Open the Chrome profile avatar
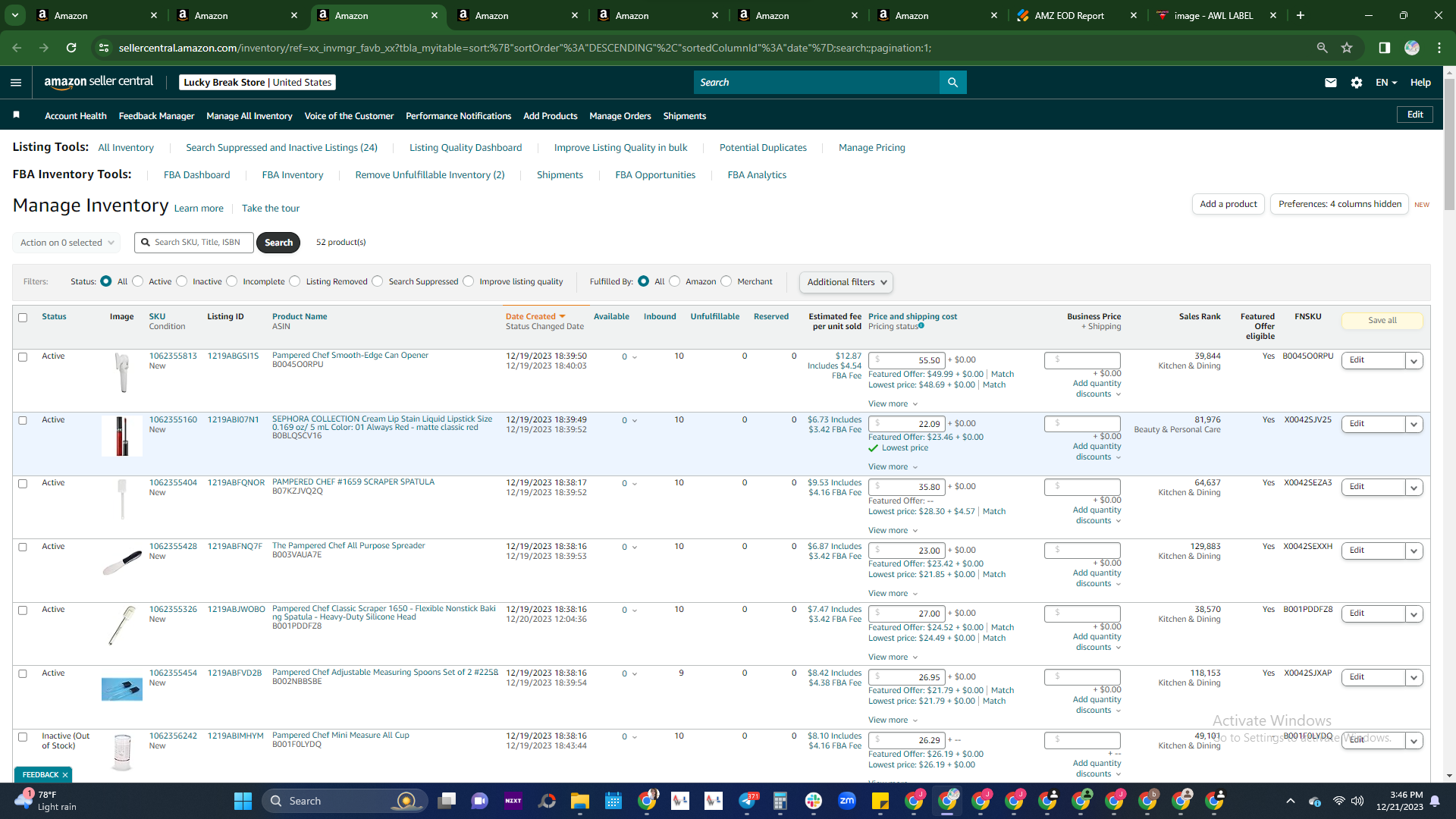This screenshot has width=1456, height=819. 1412,48
